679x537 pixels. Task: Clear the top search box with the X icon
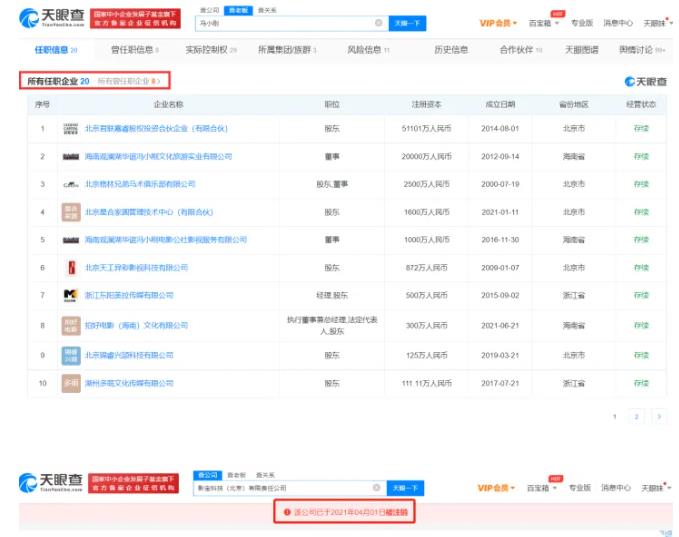point(378,23)
